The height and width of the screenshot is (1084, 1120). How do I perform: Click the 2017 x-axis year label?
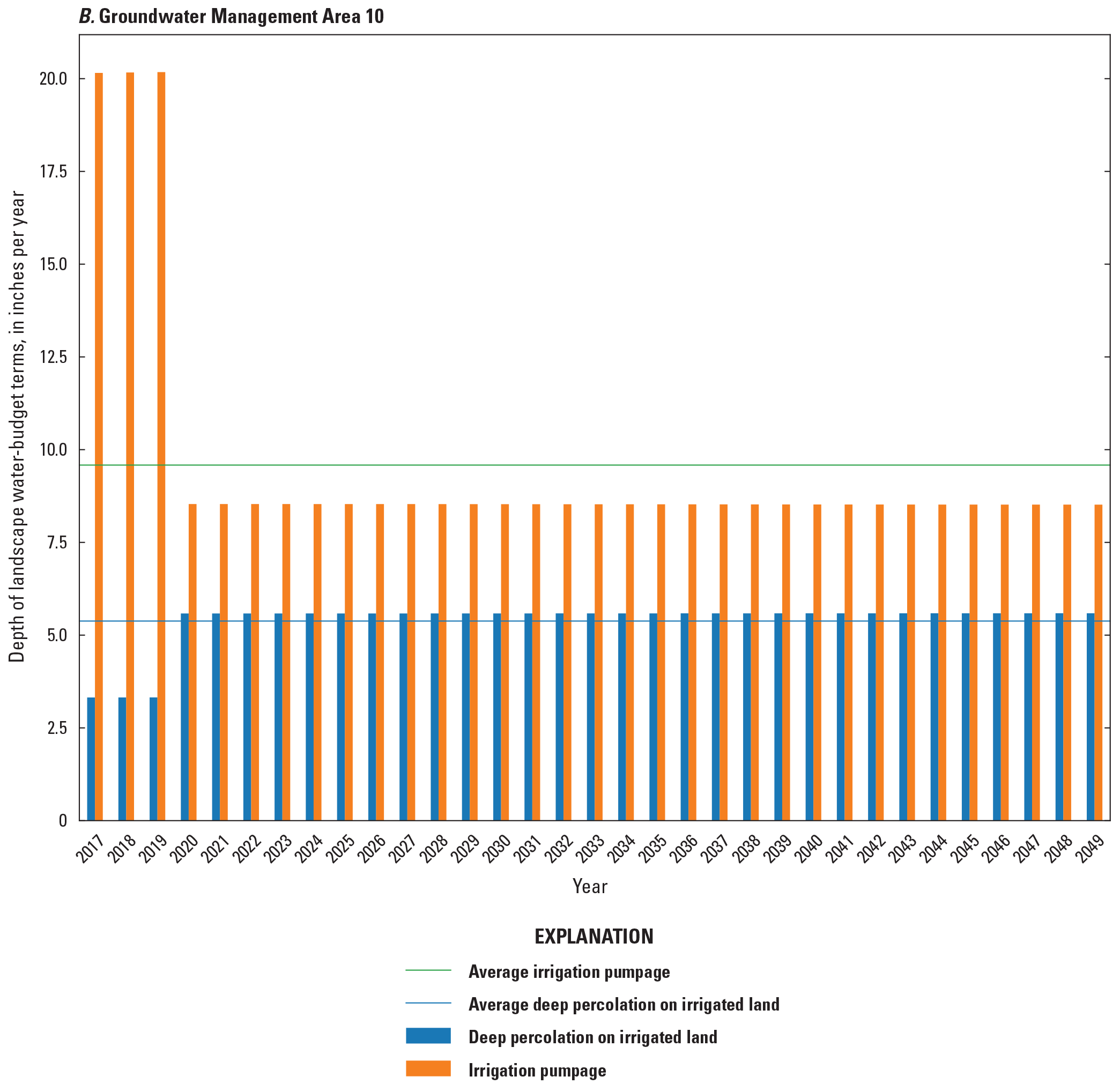(91, 850)
